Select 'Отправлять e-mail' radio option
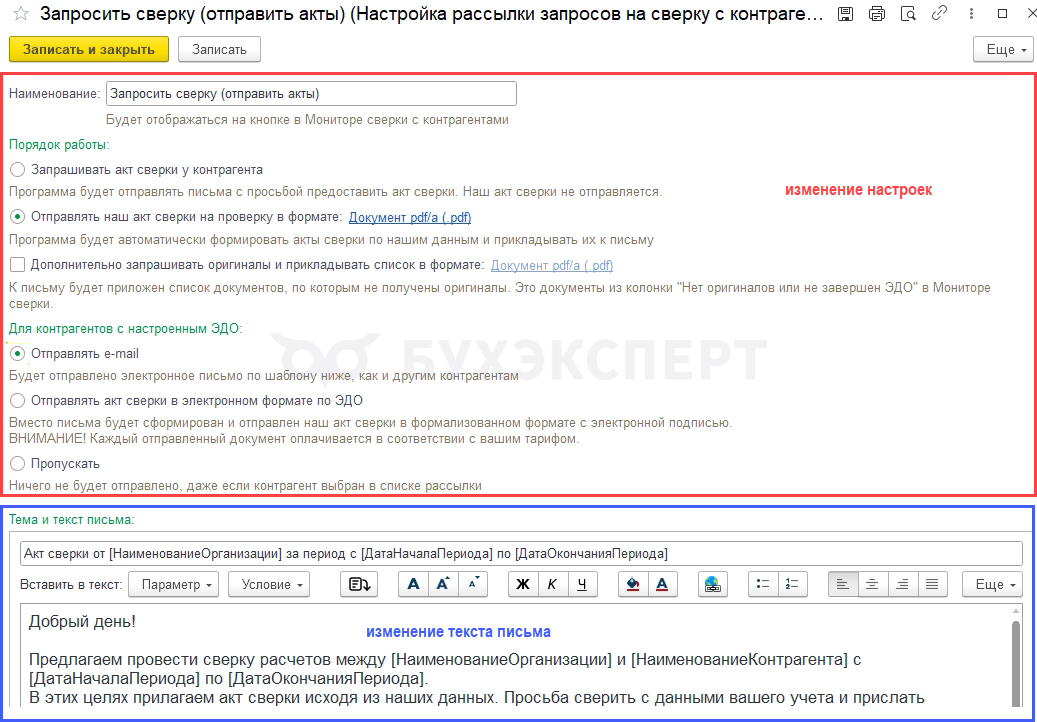The image size is (1037, 722). tap(17, 354)
